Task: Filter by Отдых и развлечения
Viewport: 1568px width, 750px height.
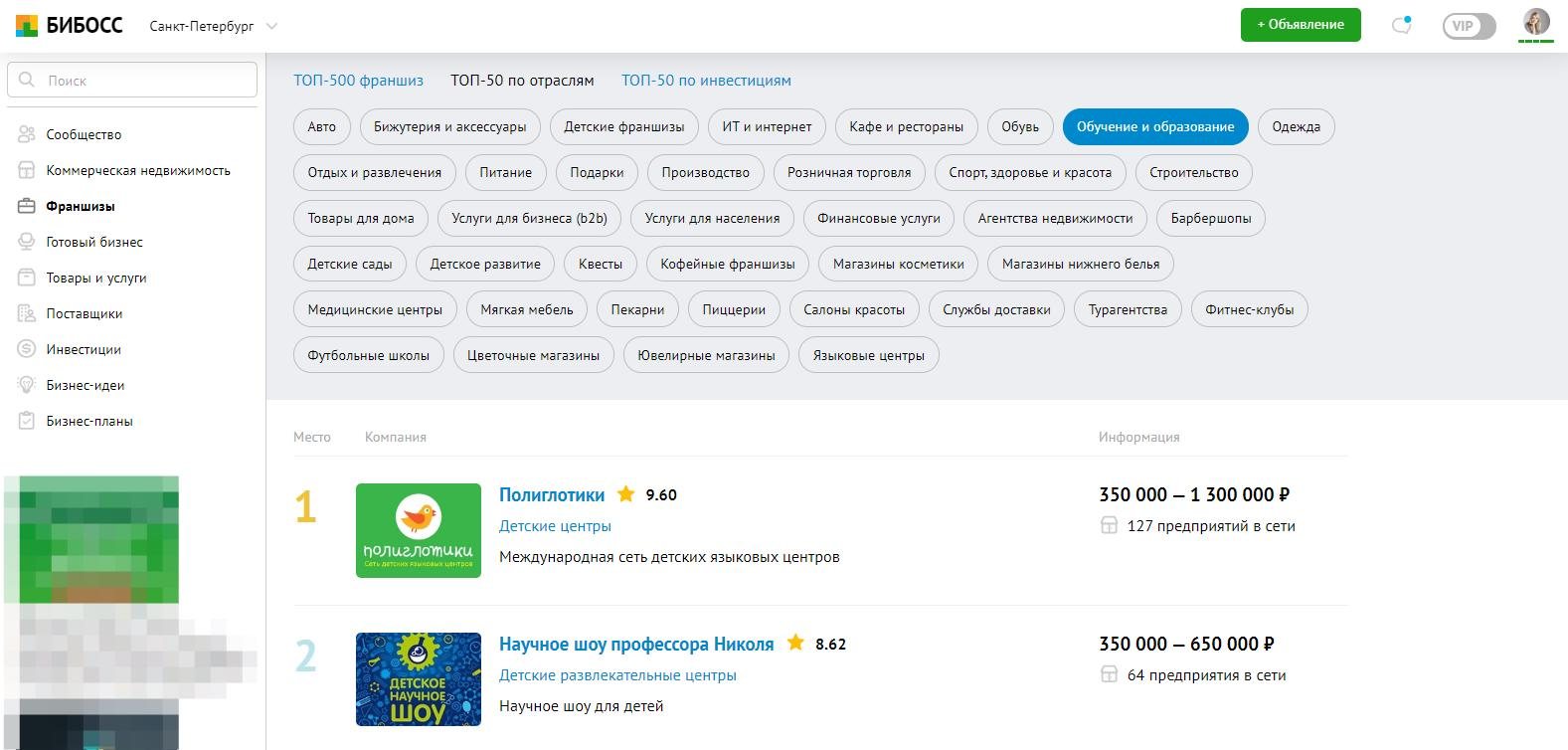Action: 375,172
